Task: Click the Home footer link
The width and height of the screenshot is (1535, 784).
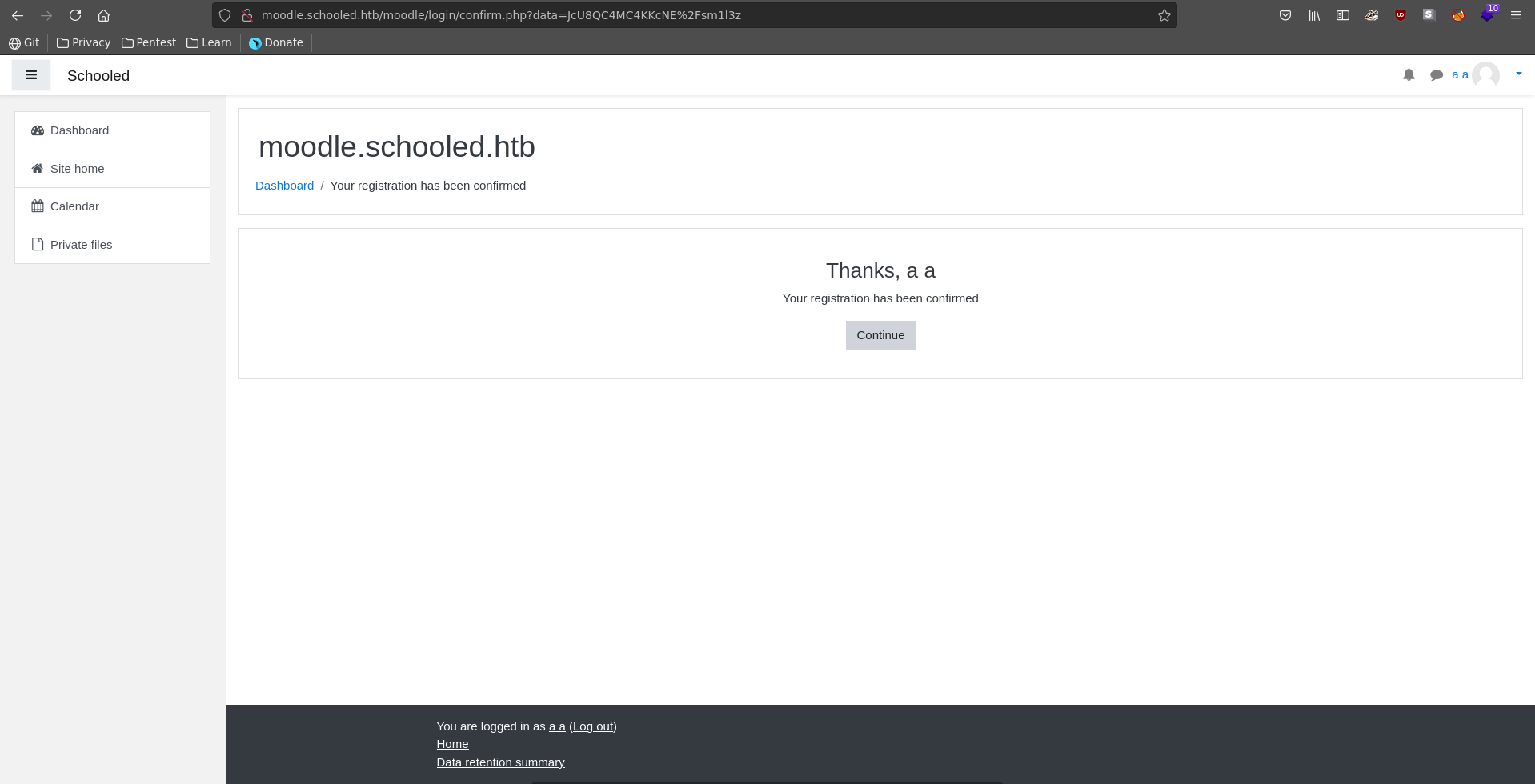Action: tap(452, 744)
